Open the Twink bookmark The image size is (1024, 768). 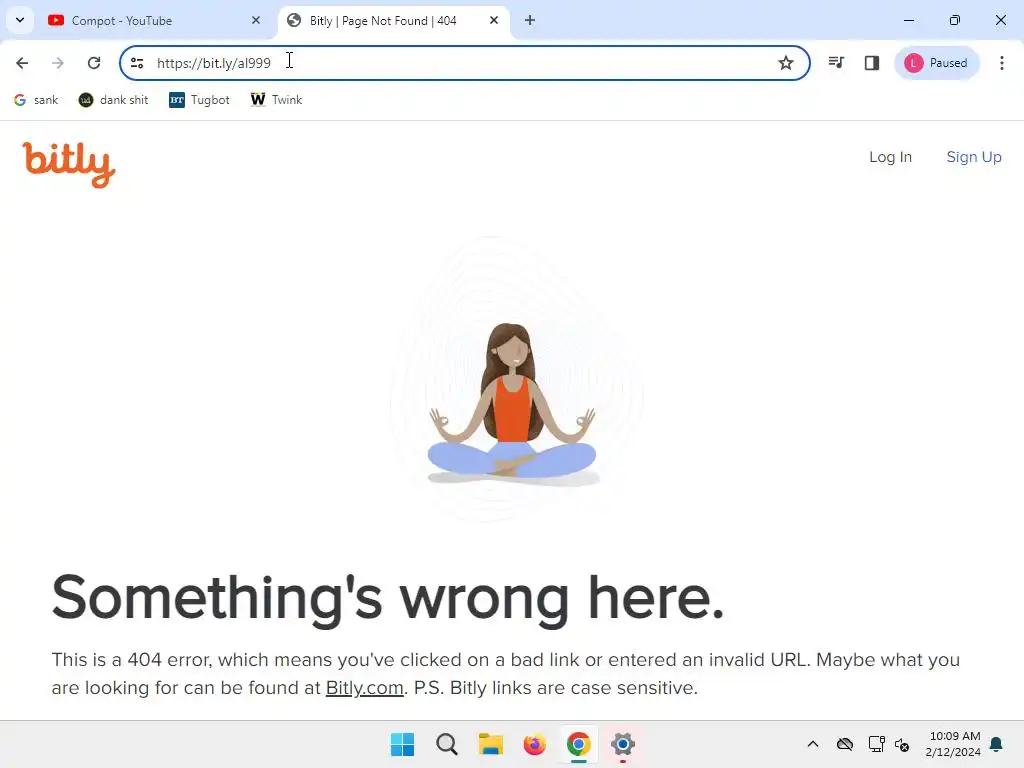click(x=276, y=100)
